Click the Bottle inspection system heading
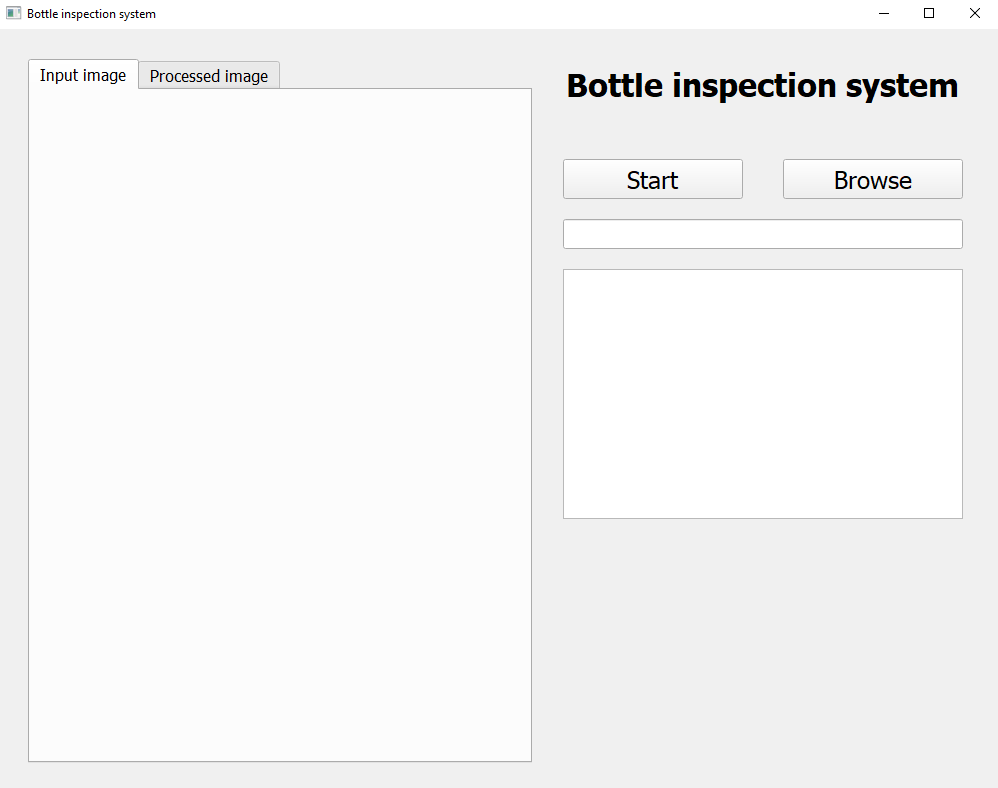The width and height of the screenshot is (998, 788). (762, 86)
